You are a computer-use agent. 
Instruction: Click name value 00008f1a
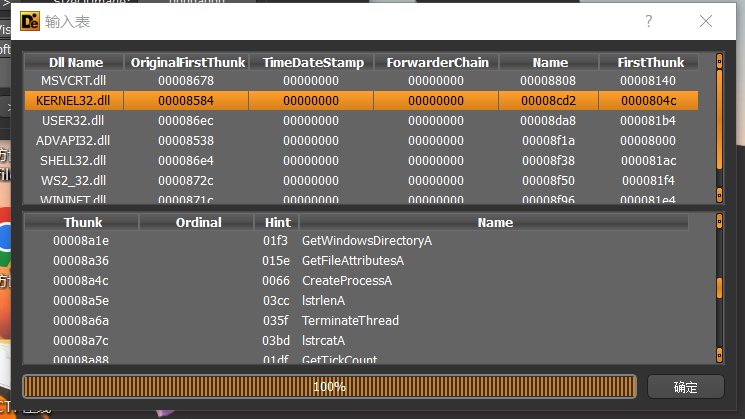pyautogui.click(x=548, y=141)
